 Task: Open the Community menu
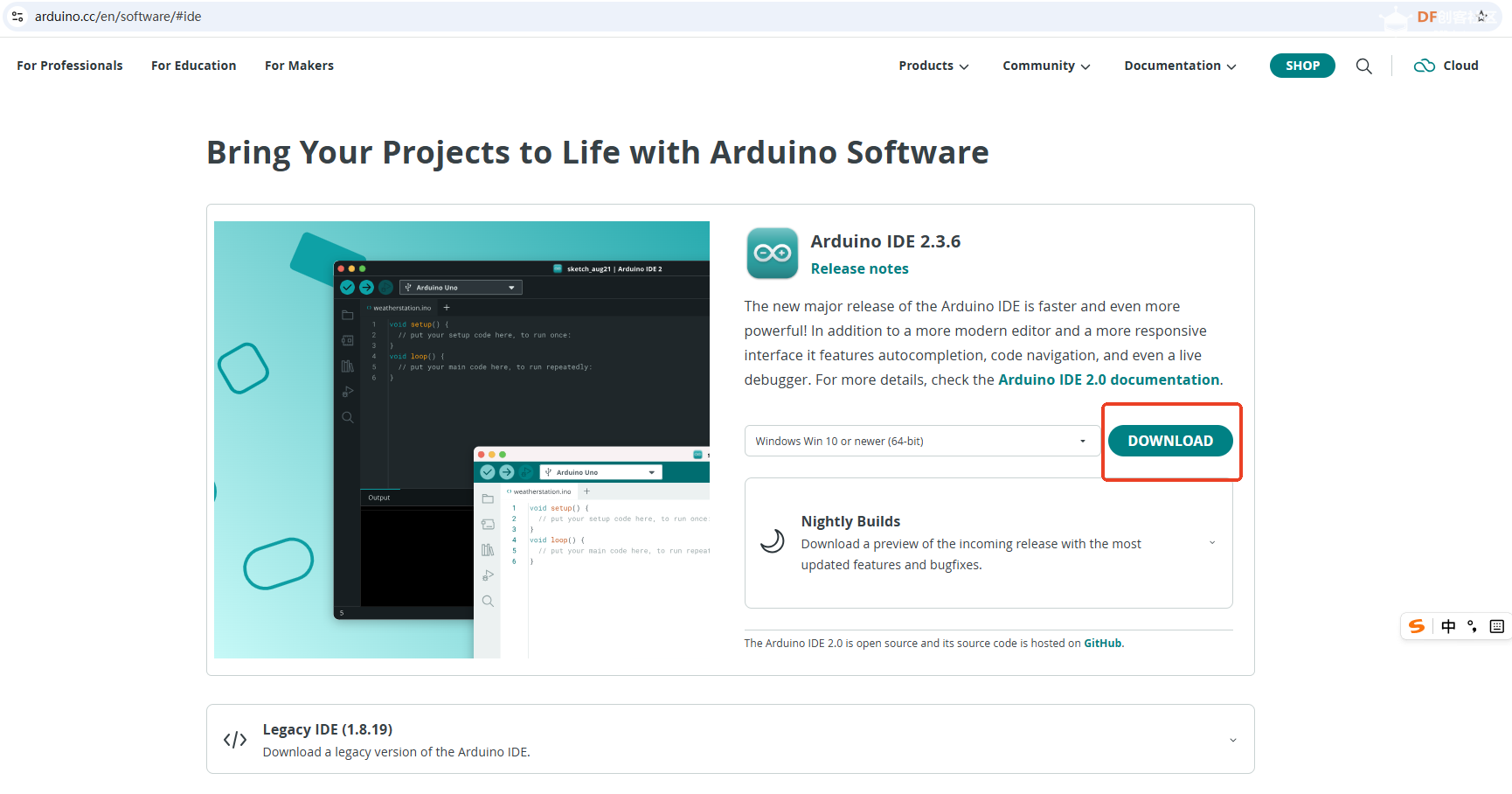1046,66
